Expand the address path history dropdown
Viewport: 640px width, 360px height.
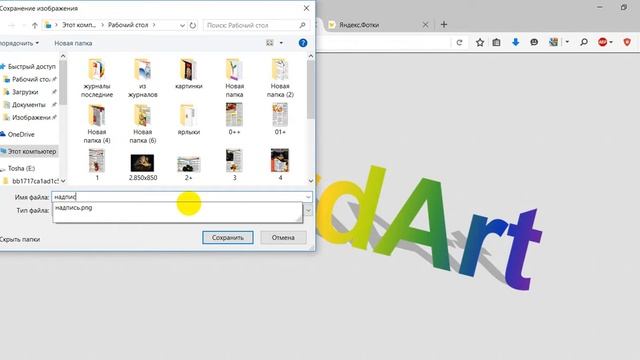click(182, 25)
